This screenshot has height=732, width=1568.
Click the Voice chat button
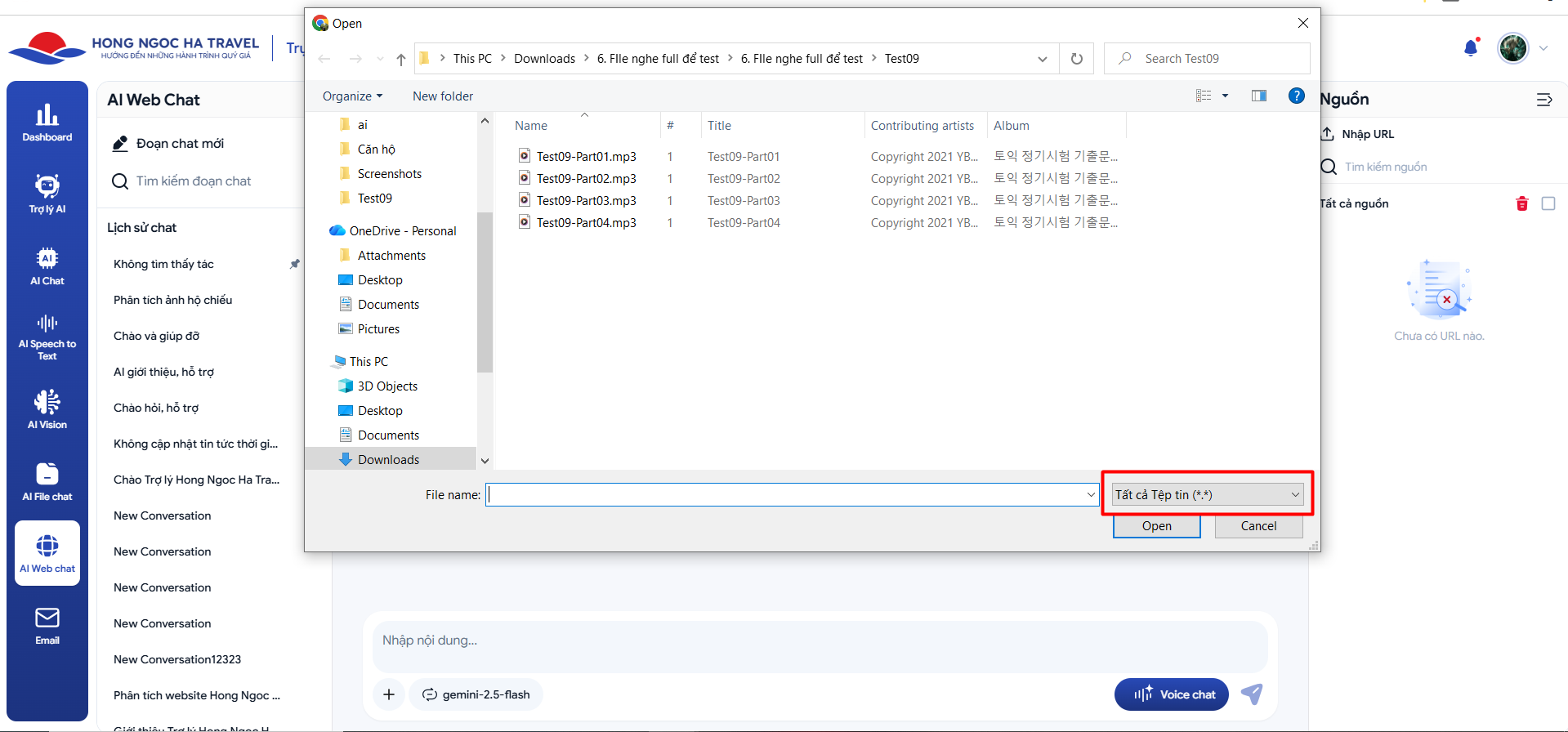[1171, 694]
